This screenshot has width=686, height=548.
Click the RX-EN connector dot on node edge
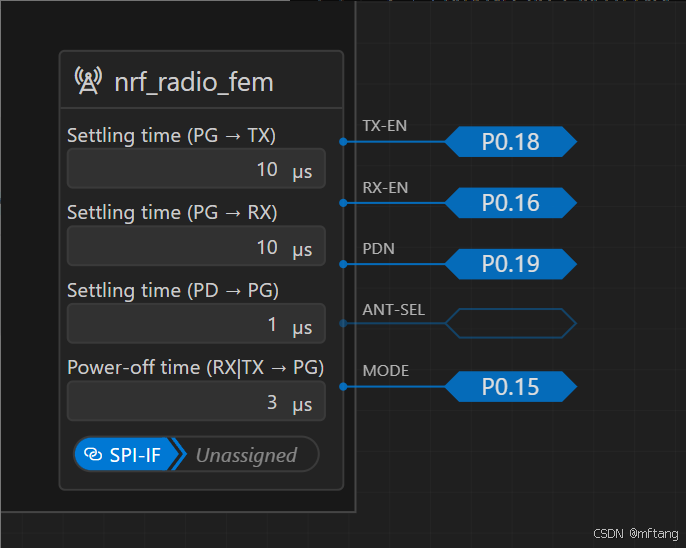click(x=343, y=203)
